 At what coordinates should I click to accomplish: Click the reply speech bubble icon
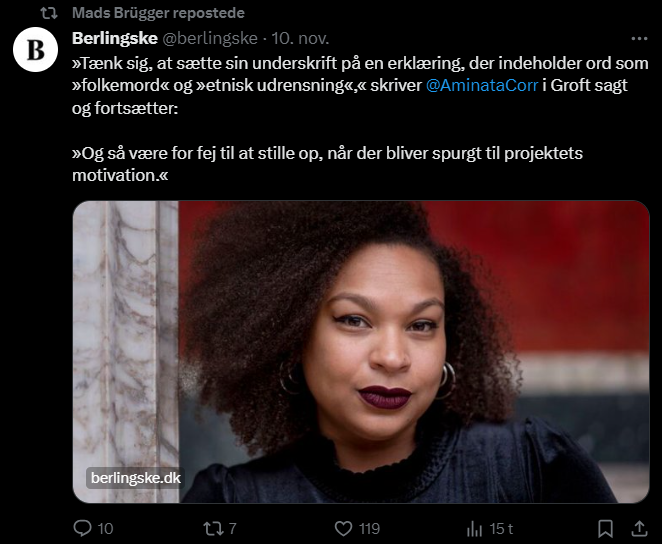(x=83, y=527)
